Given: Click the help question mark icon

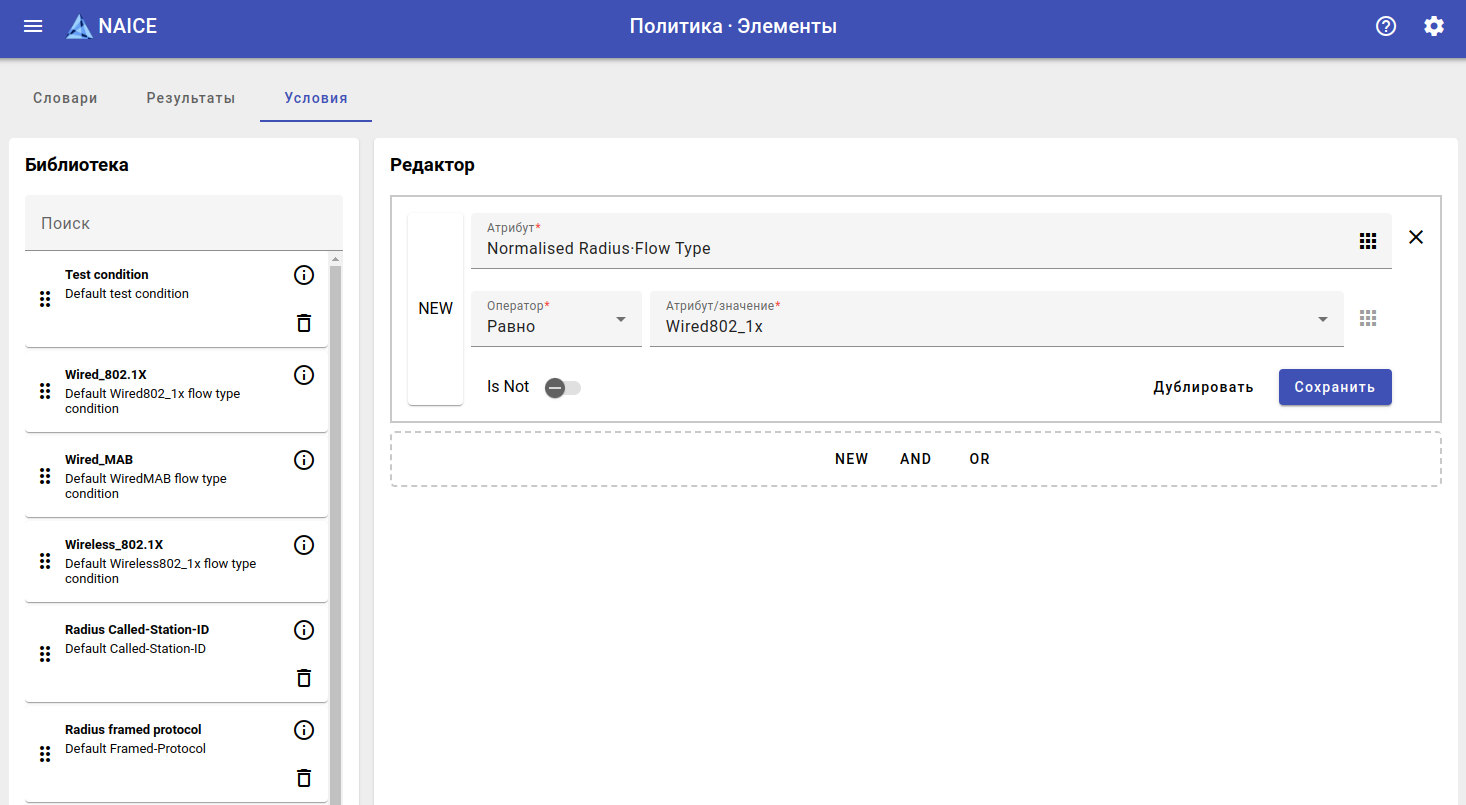Looking at the screenshot, I should (1385, 26).
